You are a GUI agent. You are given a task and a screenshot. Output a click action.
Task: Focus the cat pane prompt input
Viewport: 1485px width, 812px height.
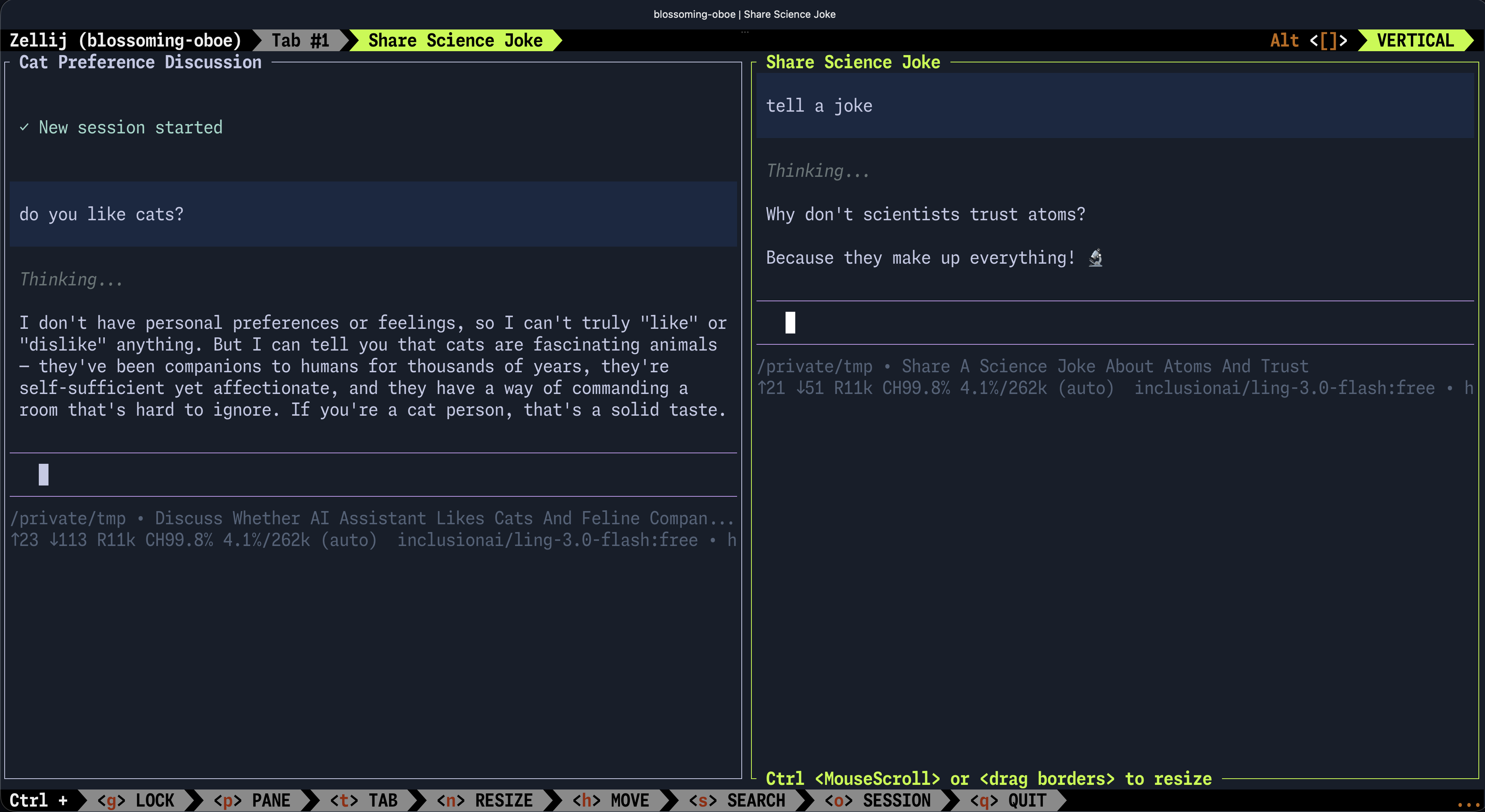tap(373, 475)
